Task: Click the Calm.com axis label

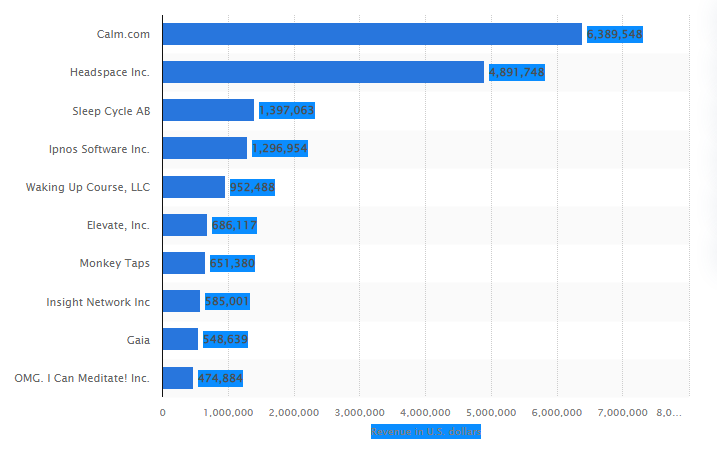Action: [x=123, y=34]
